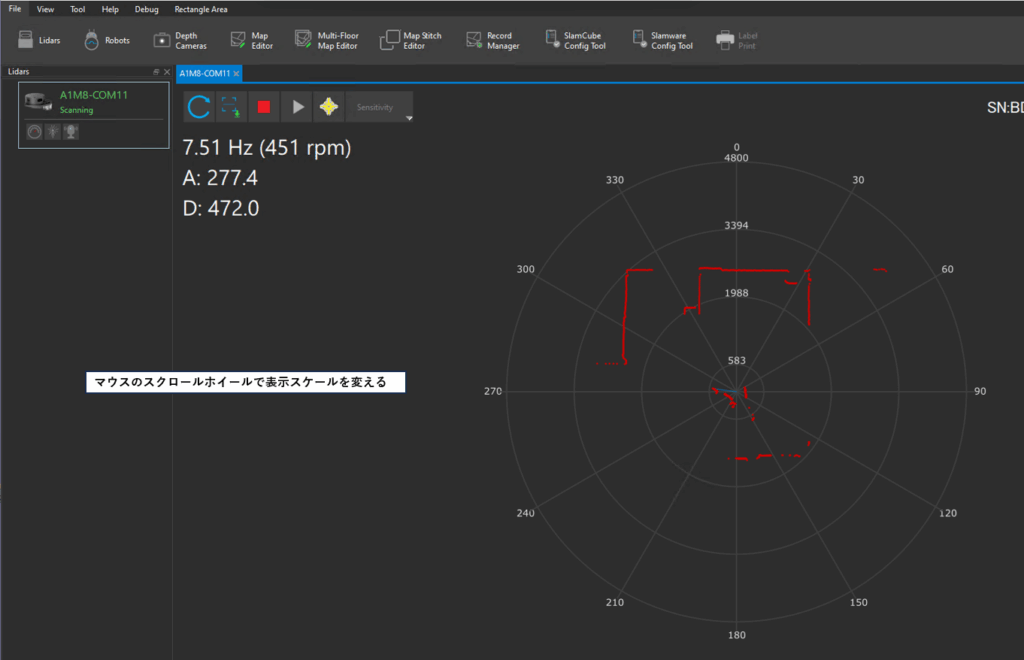Image resolution: width=1024 pixels, height=660 pixels.
Task: Click the blue circular restart scan icon
Action: [199, 107]
